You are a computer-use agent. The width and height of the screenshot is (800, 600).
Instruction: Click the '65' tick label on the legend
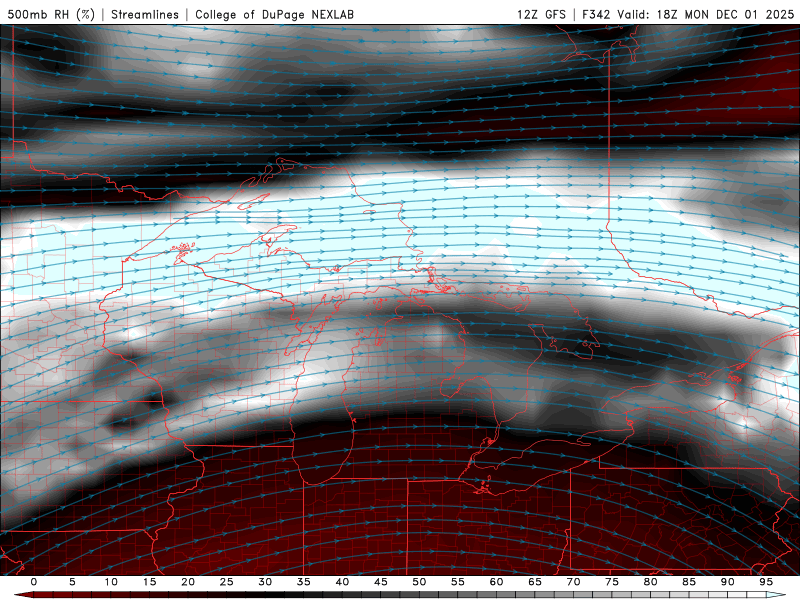[x=535, y=582]
